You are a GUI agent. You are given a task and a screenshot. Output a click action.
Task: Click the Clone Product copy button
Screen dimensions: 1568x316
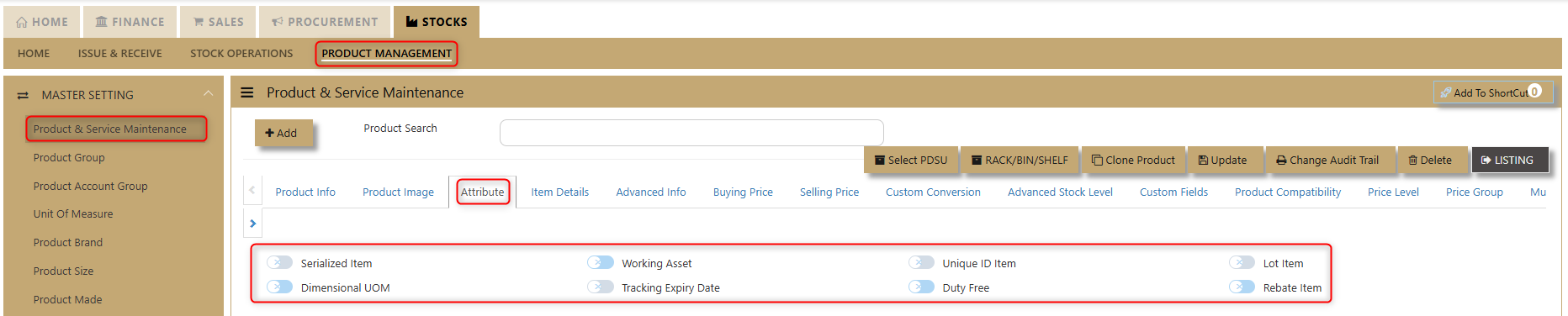[x=1133, y=160]
